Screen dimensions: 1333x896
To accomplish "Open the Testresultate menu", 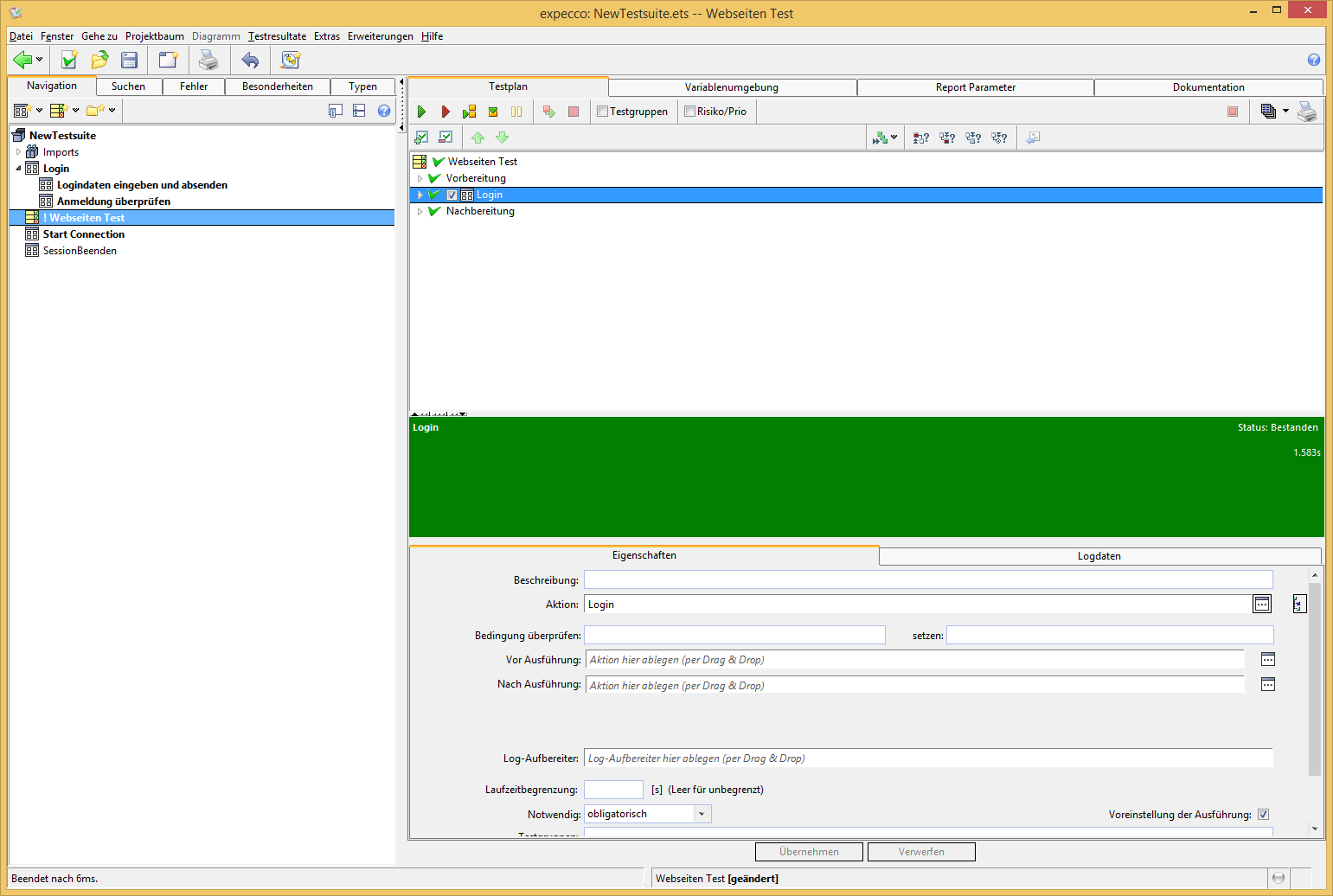I will click(x=277, y=36).
